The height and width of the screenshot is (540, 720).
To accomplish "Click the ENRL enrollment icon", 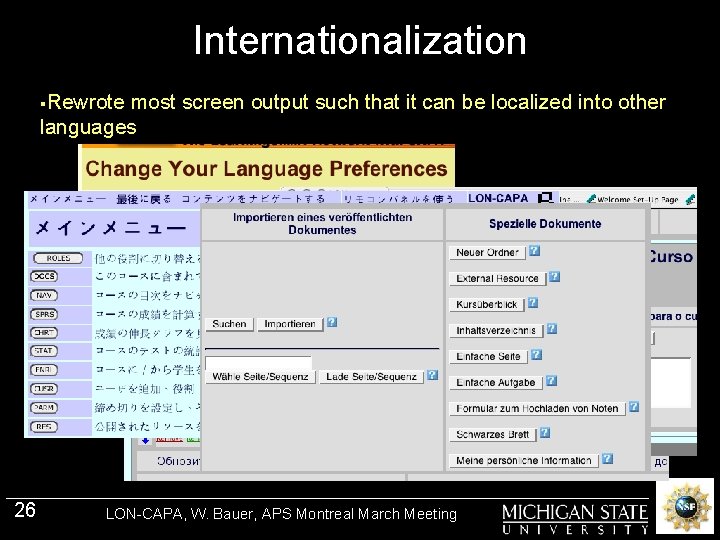I will pos(44,370).
